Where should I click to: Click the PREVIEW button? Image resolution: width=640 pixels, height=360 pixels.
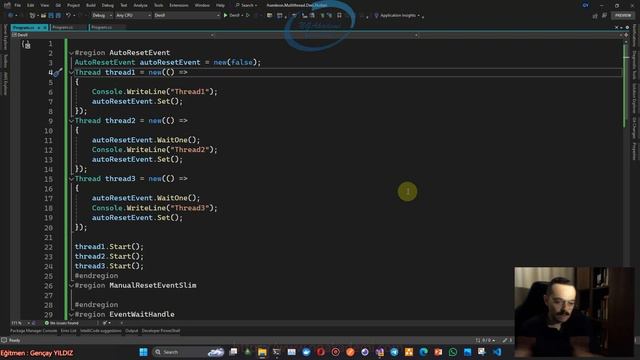pyautogui.click(x=623, y=16)
